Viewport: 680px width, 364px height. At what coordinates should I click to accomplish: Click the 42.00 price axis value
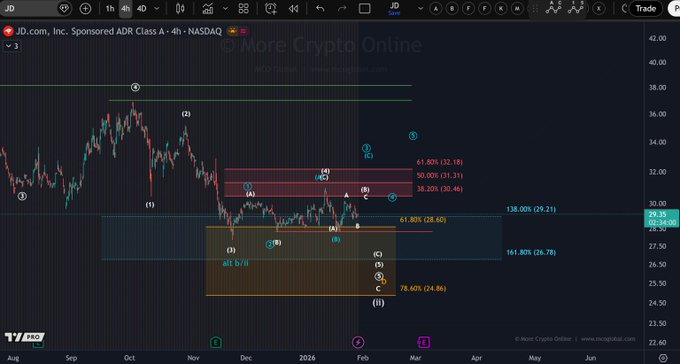click(657, 38)
